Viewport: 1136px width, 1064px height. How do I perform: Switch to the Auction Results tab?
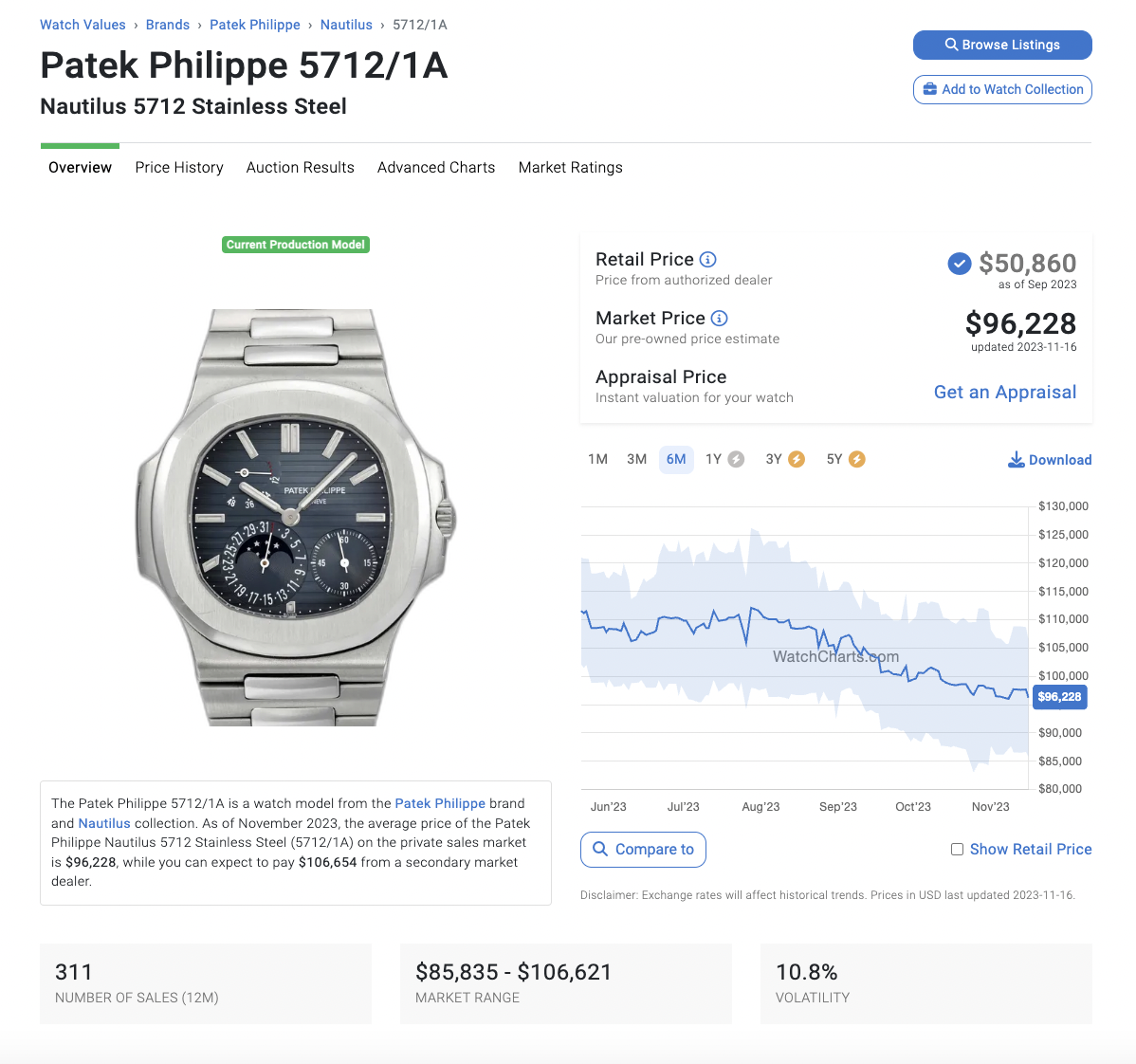(x=300, y=167)
